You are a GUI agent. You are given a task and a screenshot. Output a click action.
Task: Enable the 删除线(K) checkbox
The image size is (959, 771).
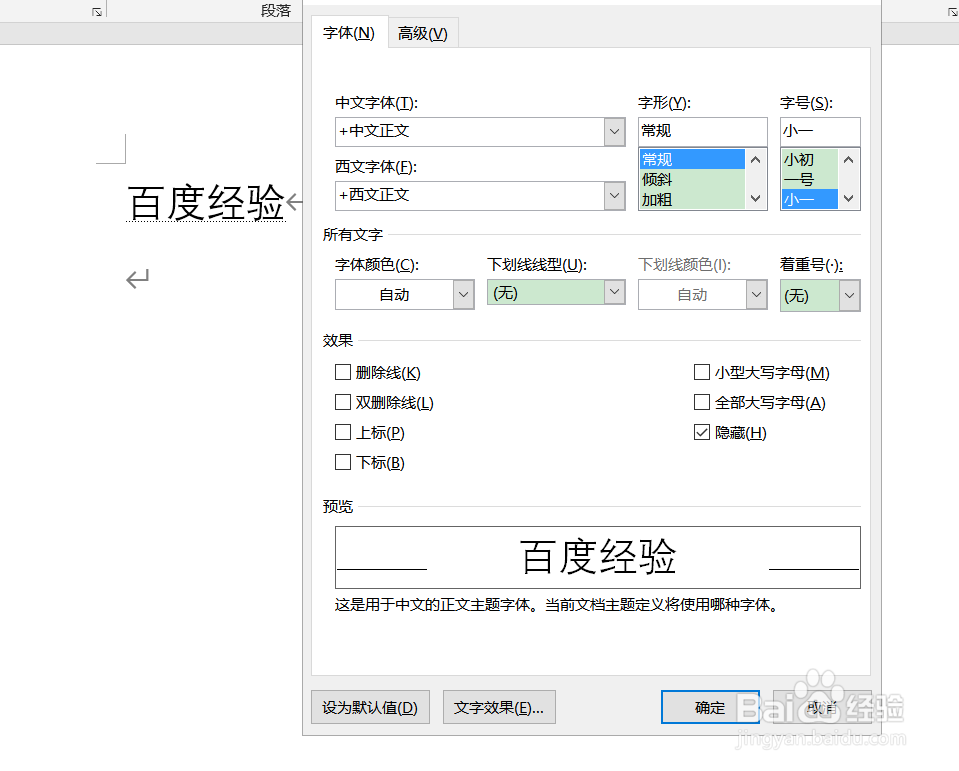(x=342, y=372)
